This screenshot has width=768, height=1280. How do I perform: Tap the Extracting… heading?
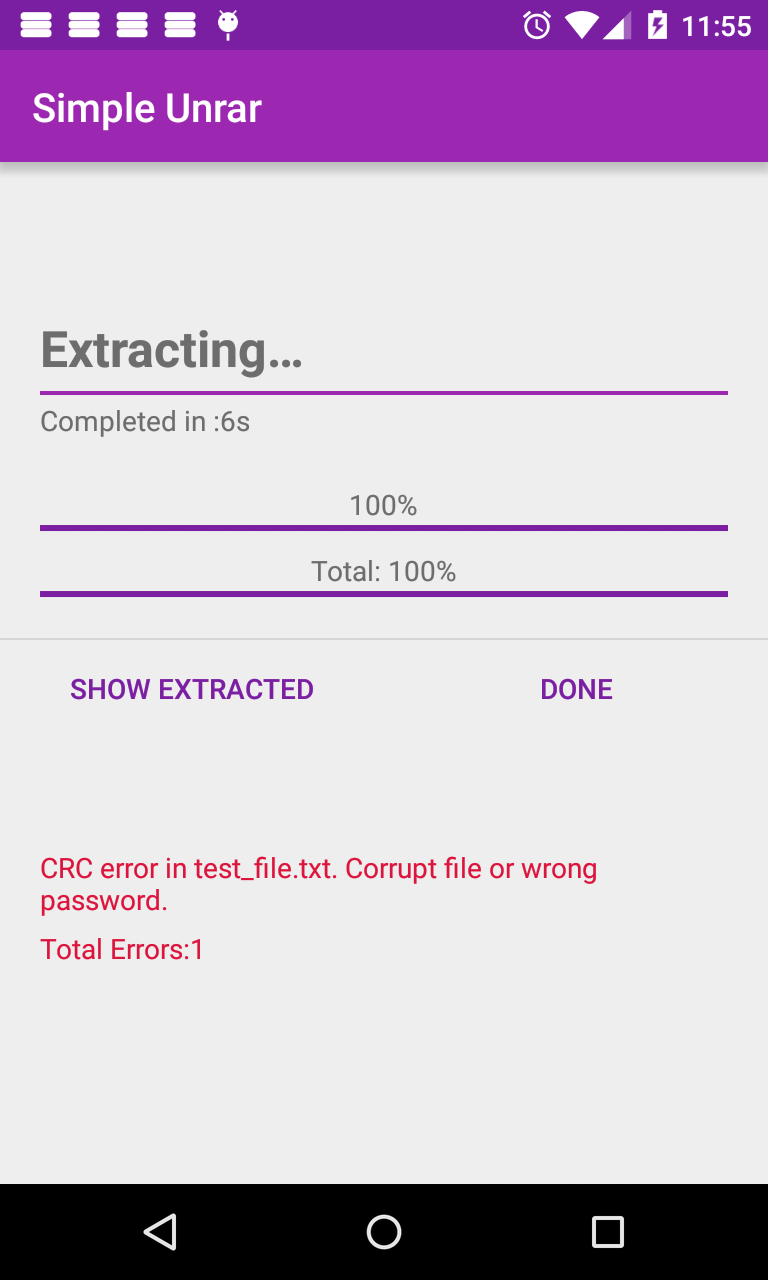click(171, 350)
